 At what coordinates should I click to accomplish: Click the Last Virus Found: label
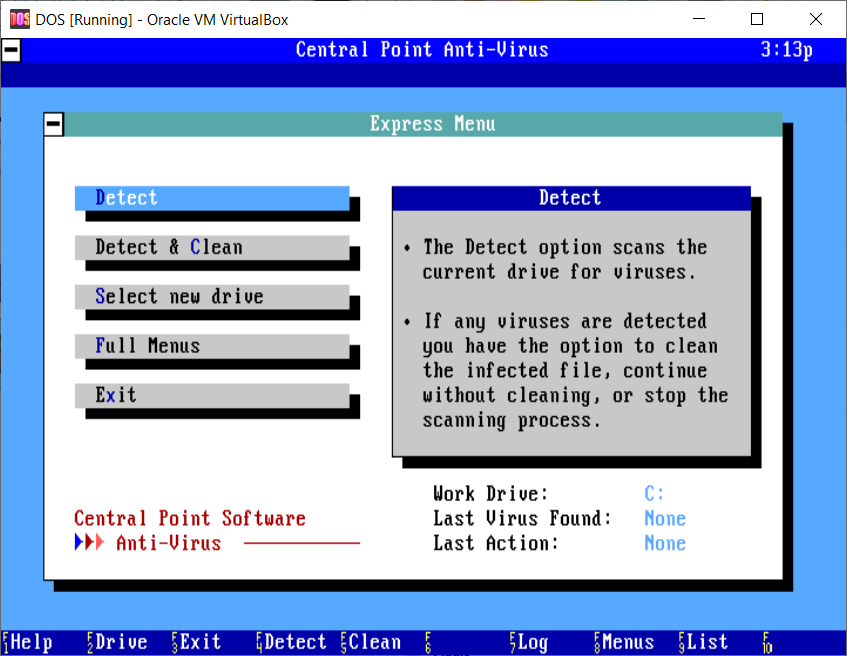tap(522, 519)
